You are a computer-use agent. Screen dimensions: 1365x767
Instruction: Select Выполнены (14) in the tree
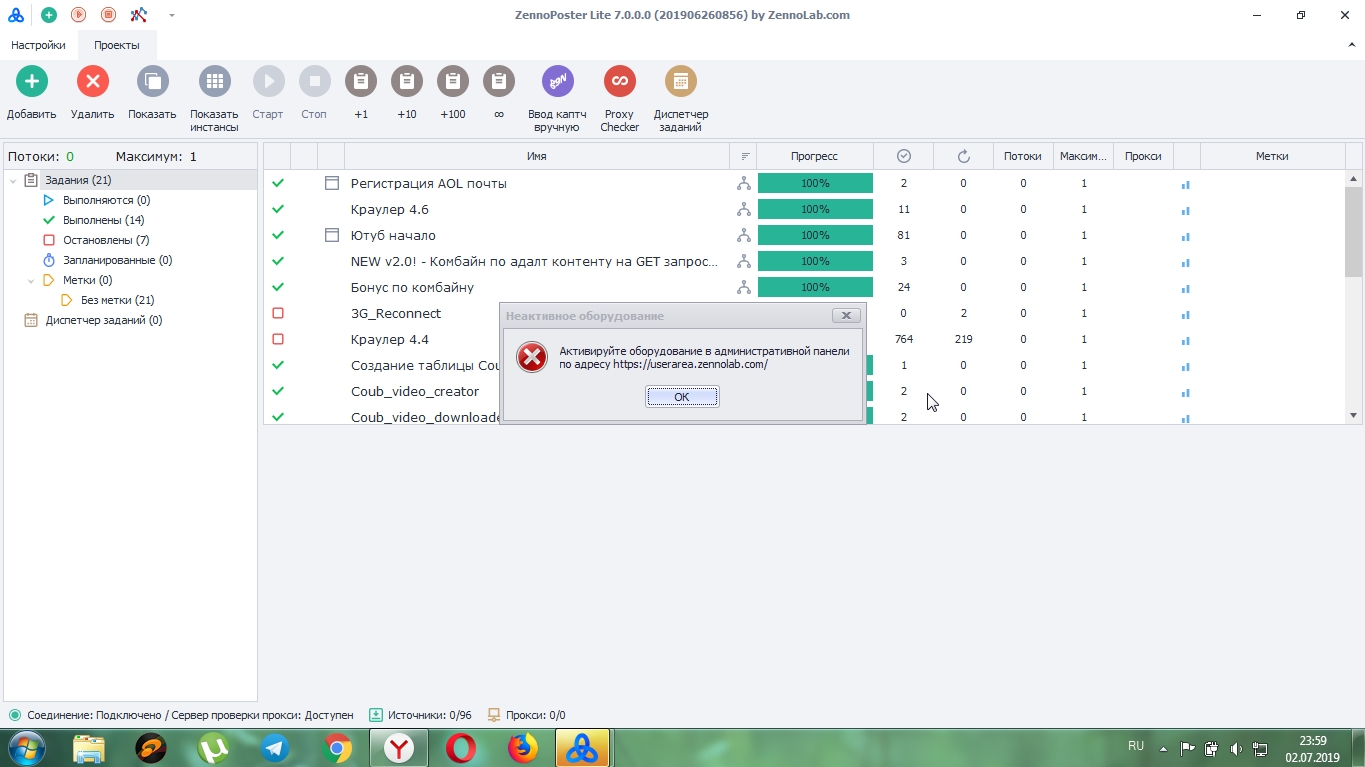click(103, 220)
